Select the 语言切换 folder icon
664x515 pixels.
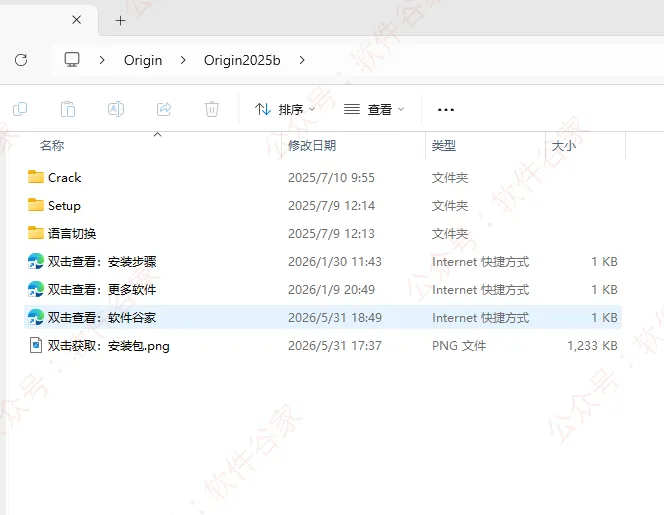[36, 233]
